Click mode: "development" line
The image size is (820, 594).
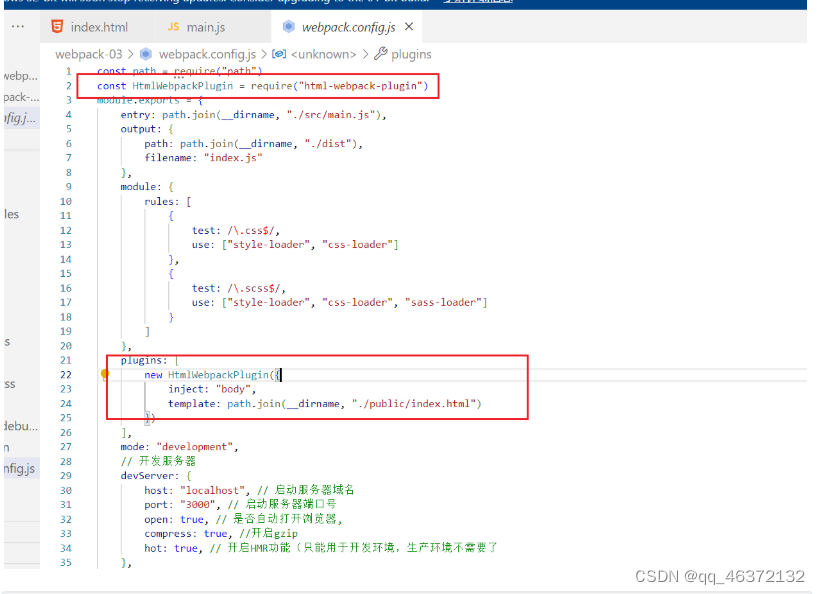(x=179, y=447)
